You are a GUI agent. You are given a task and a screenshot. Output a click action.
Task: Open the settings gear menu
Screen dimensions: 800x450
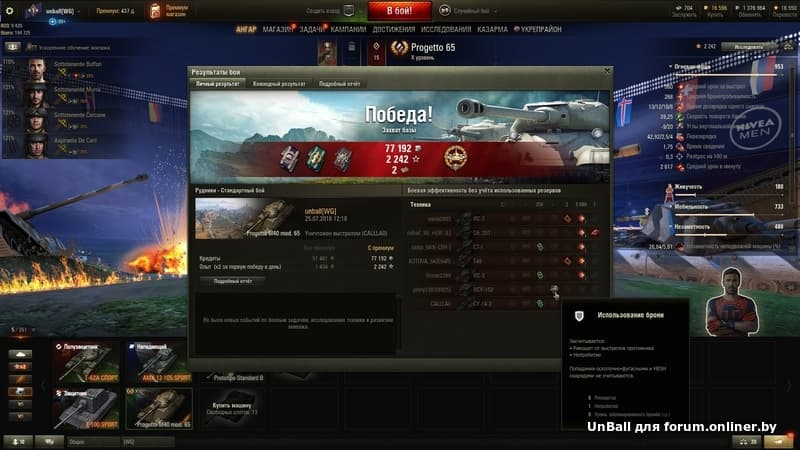pyautogui.click(x=9, y=10)
